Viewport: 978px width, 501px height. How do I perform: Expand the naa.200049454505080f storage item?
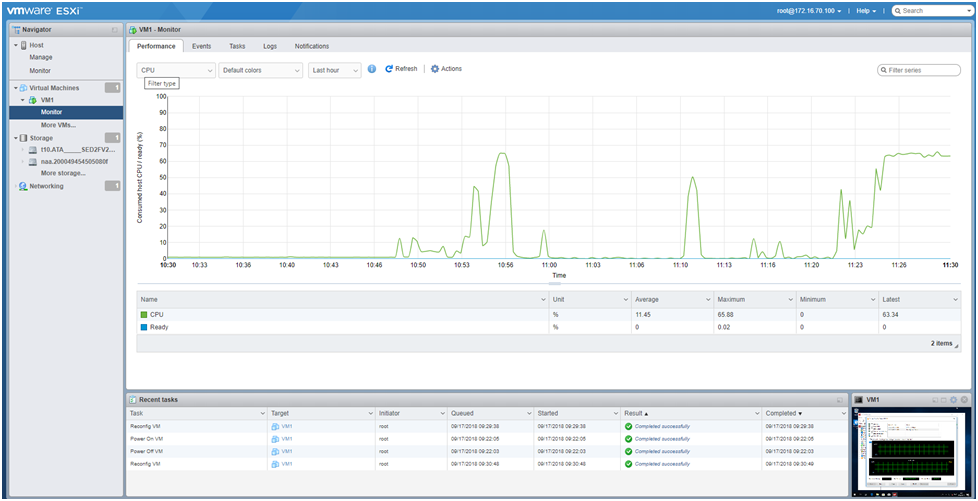pos(23,162)
